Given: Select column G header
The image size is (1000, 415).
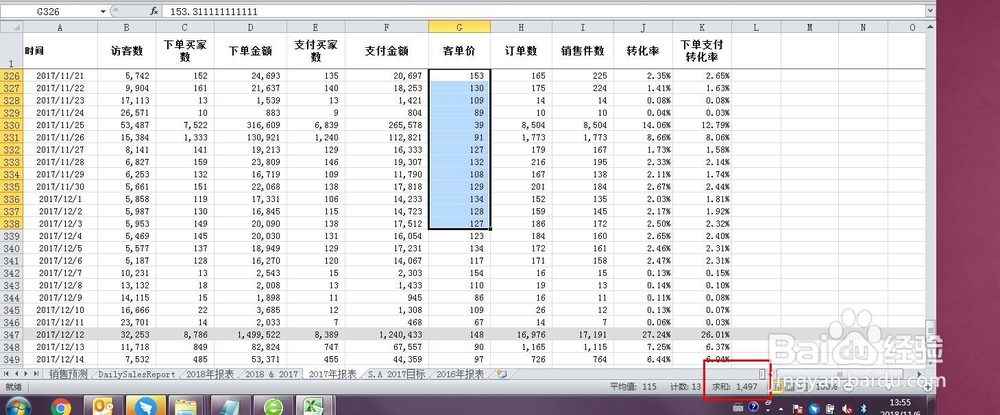Looking at the screenshot, I should [x=459, y=27].
